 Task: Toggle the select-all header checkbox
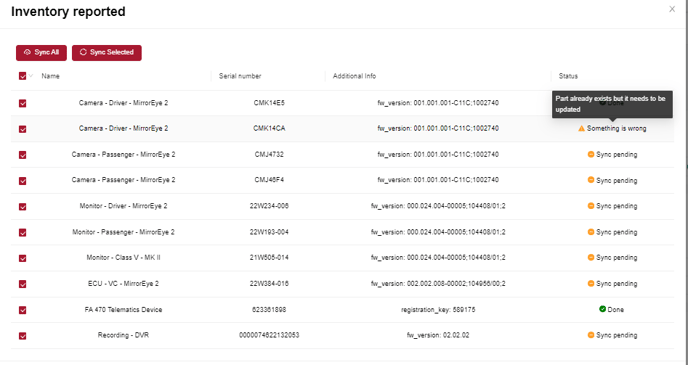pos(22,76)
